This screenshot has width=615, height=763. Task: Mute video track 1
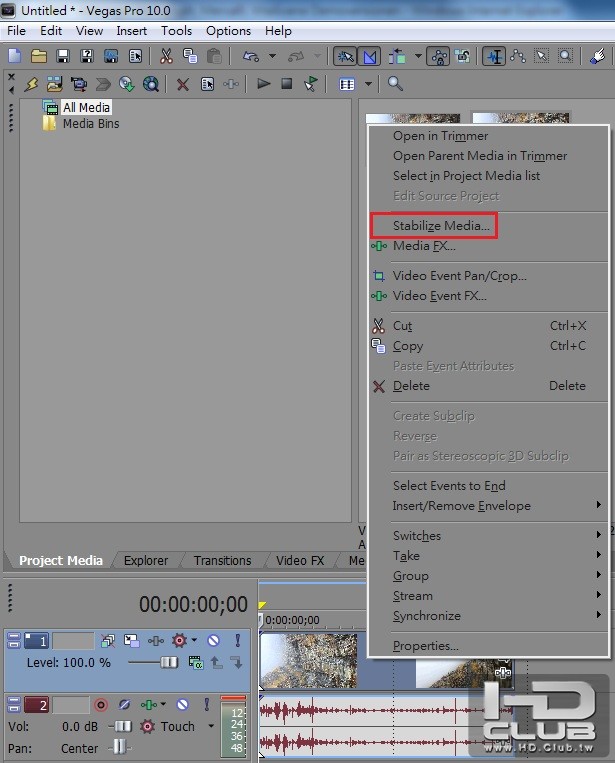tap(213, 640)
